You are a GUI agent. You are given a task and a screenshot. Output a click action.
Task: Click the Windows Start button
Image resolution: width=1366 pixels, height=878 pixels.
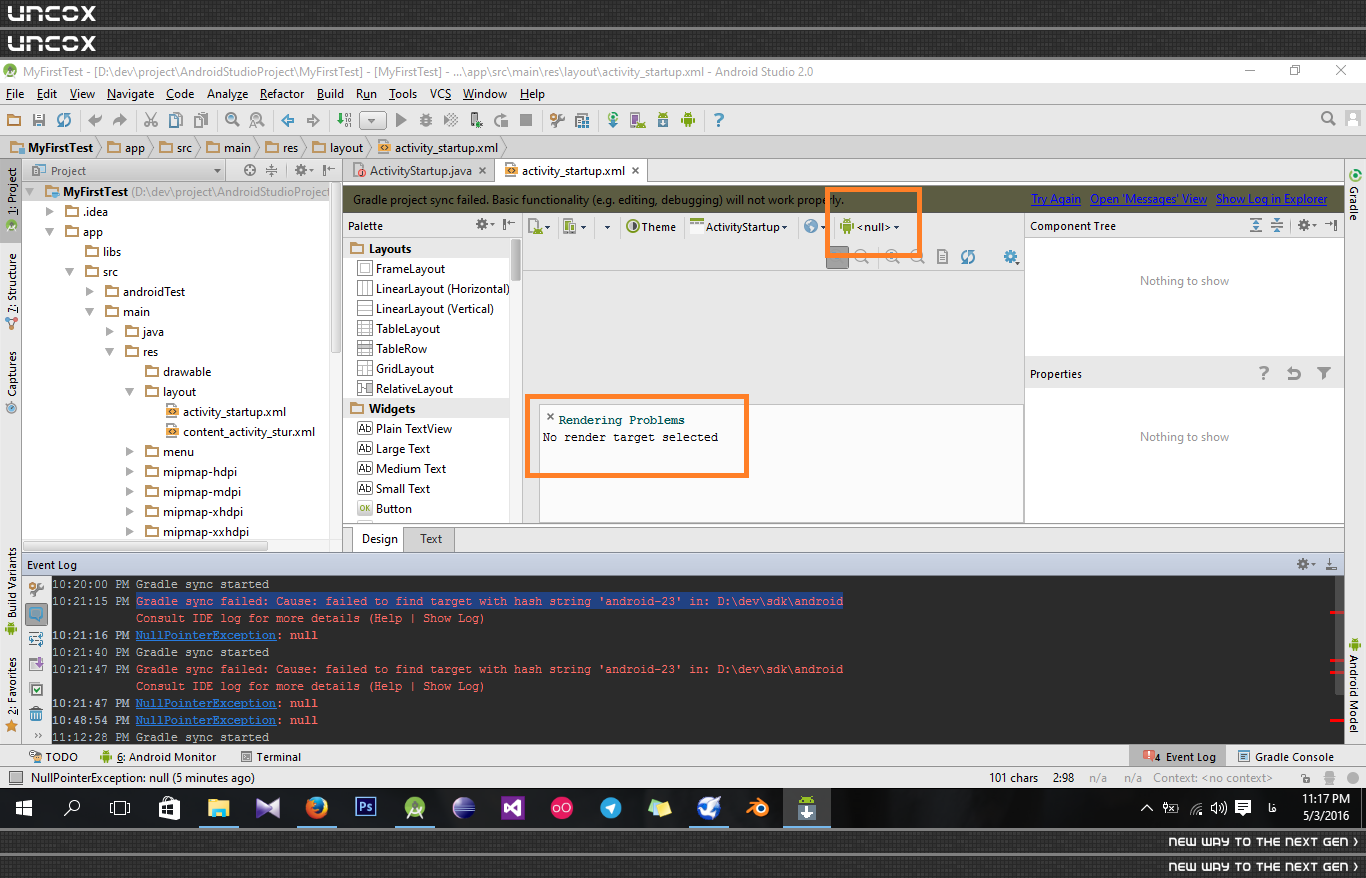point(24,808)
